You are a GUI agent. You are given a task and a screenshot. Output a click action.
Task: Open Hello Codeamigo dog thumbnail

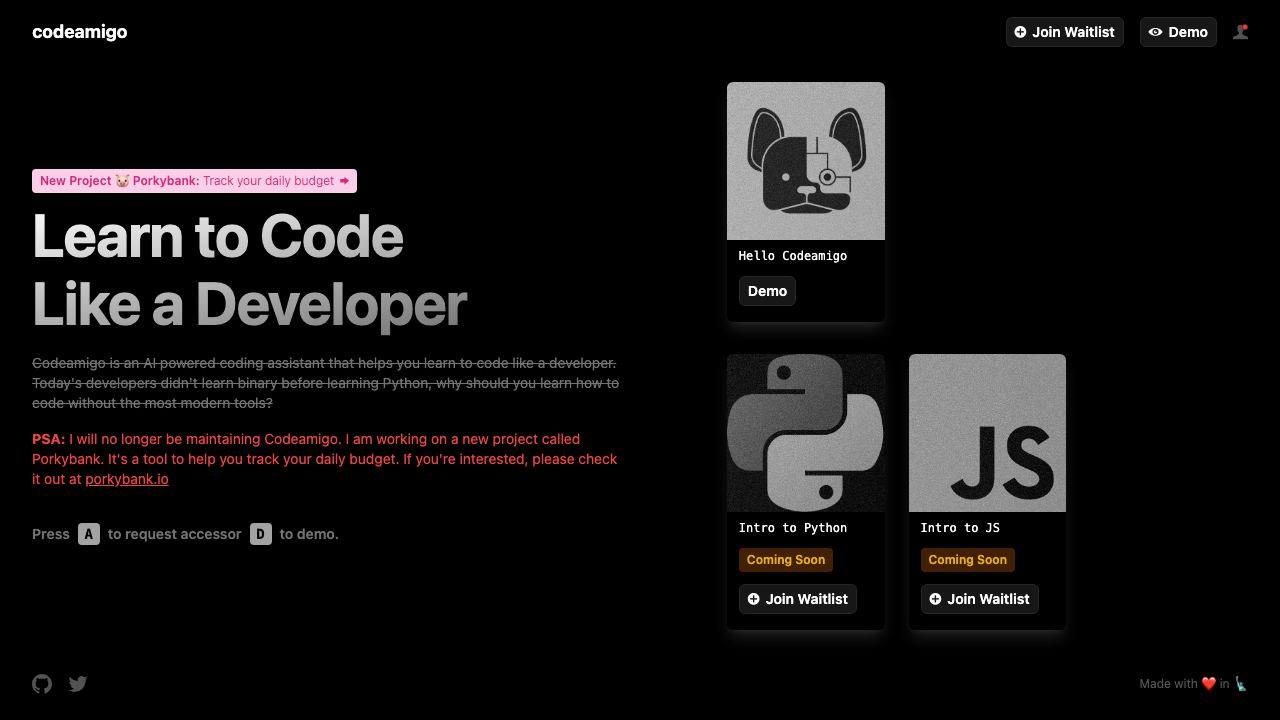(806, 161)
